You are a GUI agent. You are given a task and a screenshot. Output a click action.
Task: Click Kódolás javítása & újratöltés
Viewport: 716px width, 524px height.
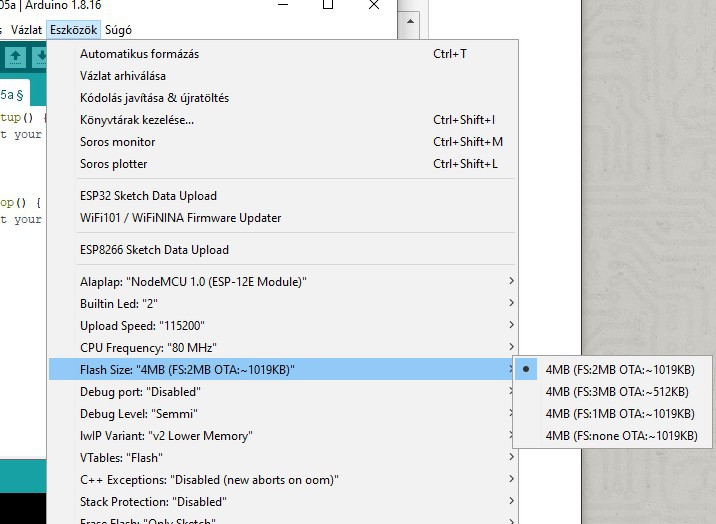pos(284,98)
